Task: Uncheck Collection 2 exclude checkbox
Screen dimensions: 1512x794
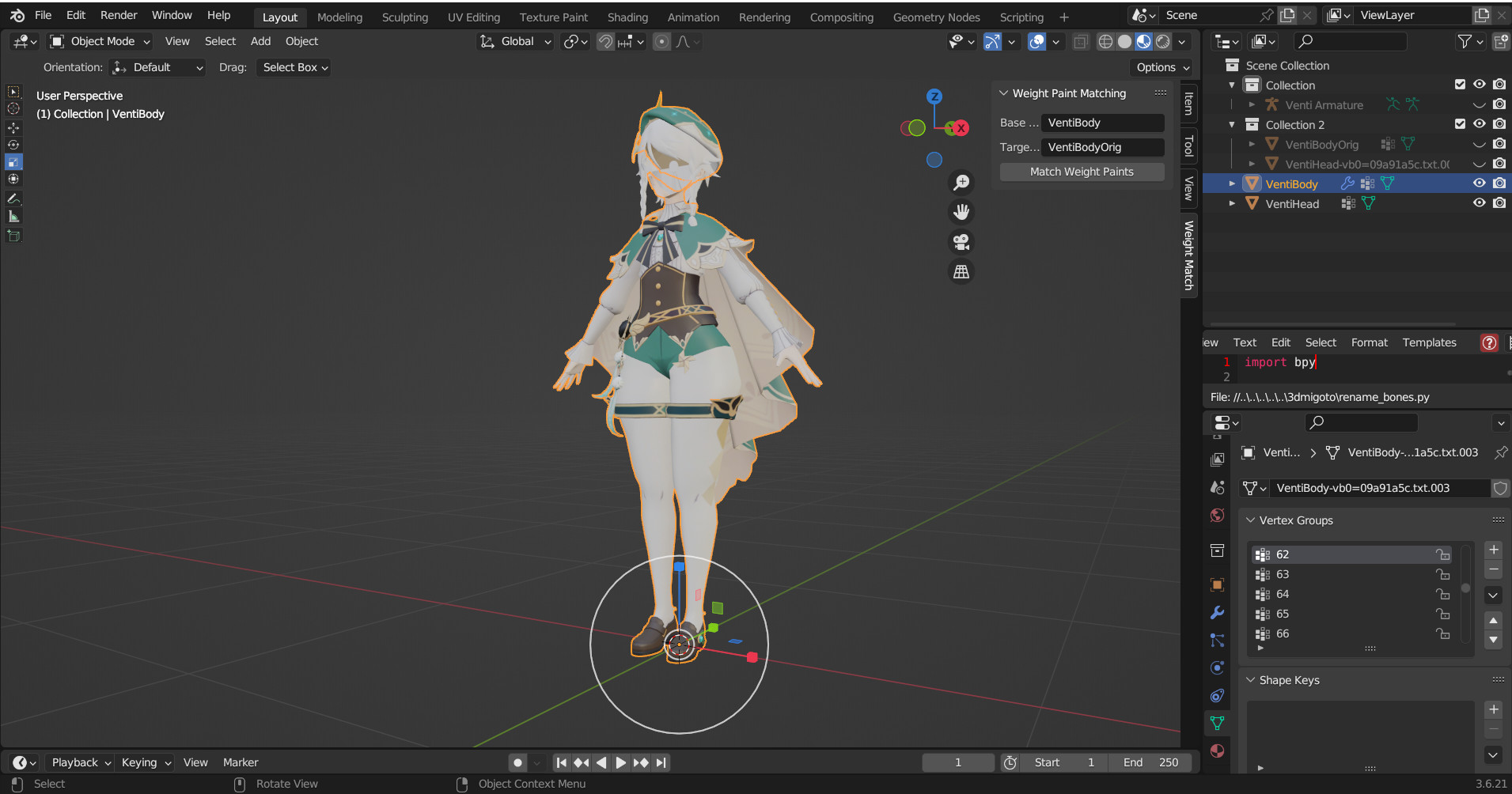Action: click(1460, 124)
